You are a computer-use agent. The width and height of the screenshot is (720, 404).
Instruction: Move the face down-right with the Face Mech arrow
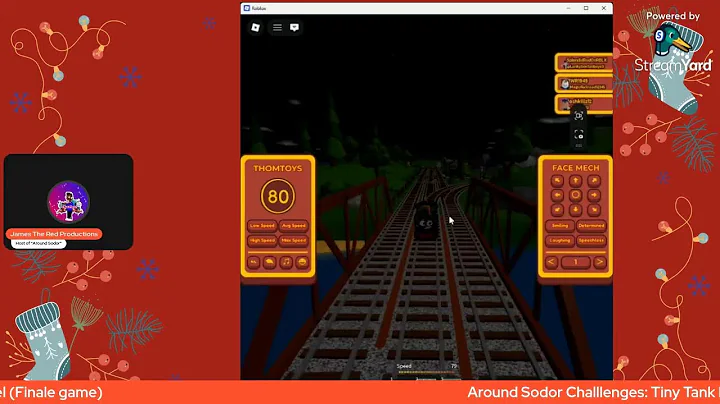(x=594, y=210)
